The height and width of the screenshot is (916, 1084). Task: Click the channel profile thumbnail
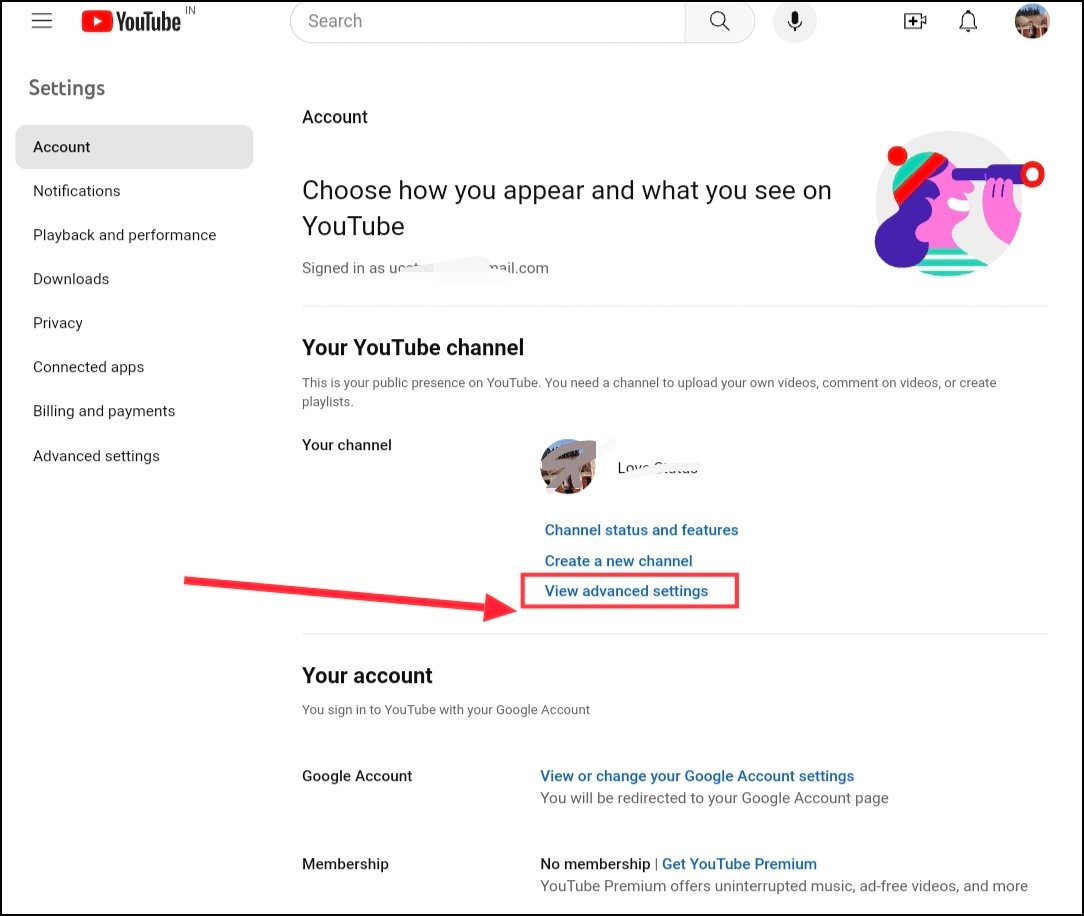568,467
